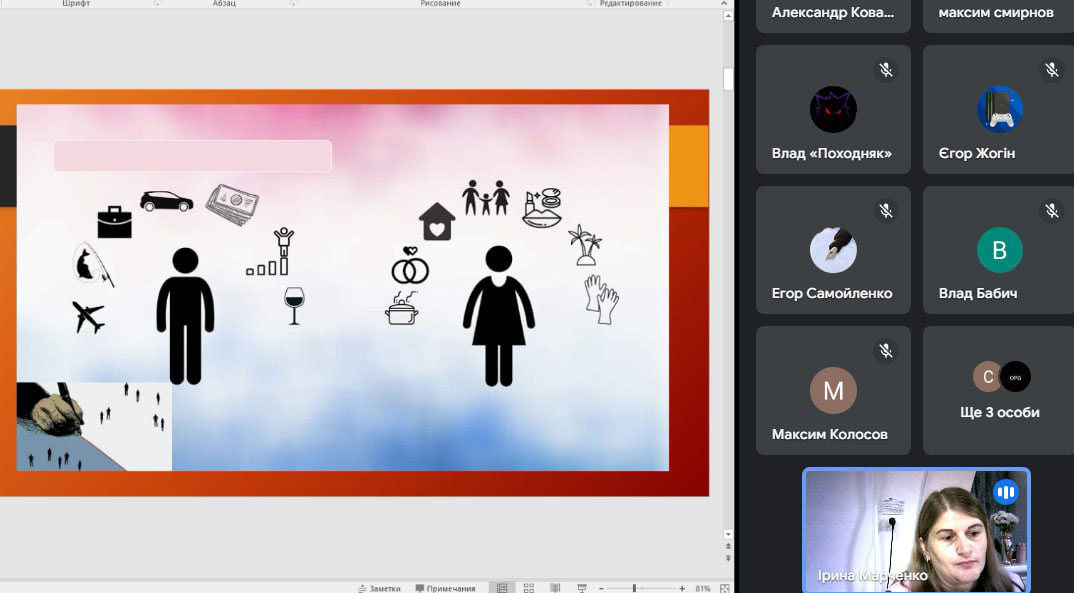The height and width of the screenshot is (593, 1074).
Task: Click the vertical scrollbar thumb
Action: pyautogui.click(x=728, y=79)
